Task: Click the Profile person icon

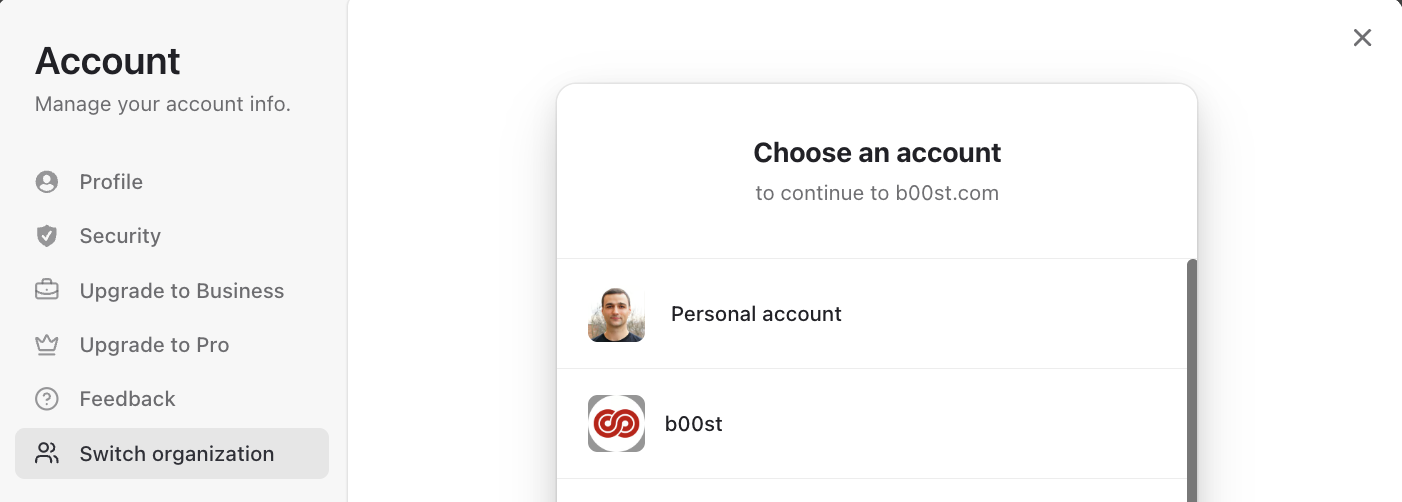Action: pyautogui.click(x=46, y=182)
